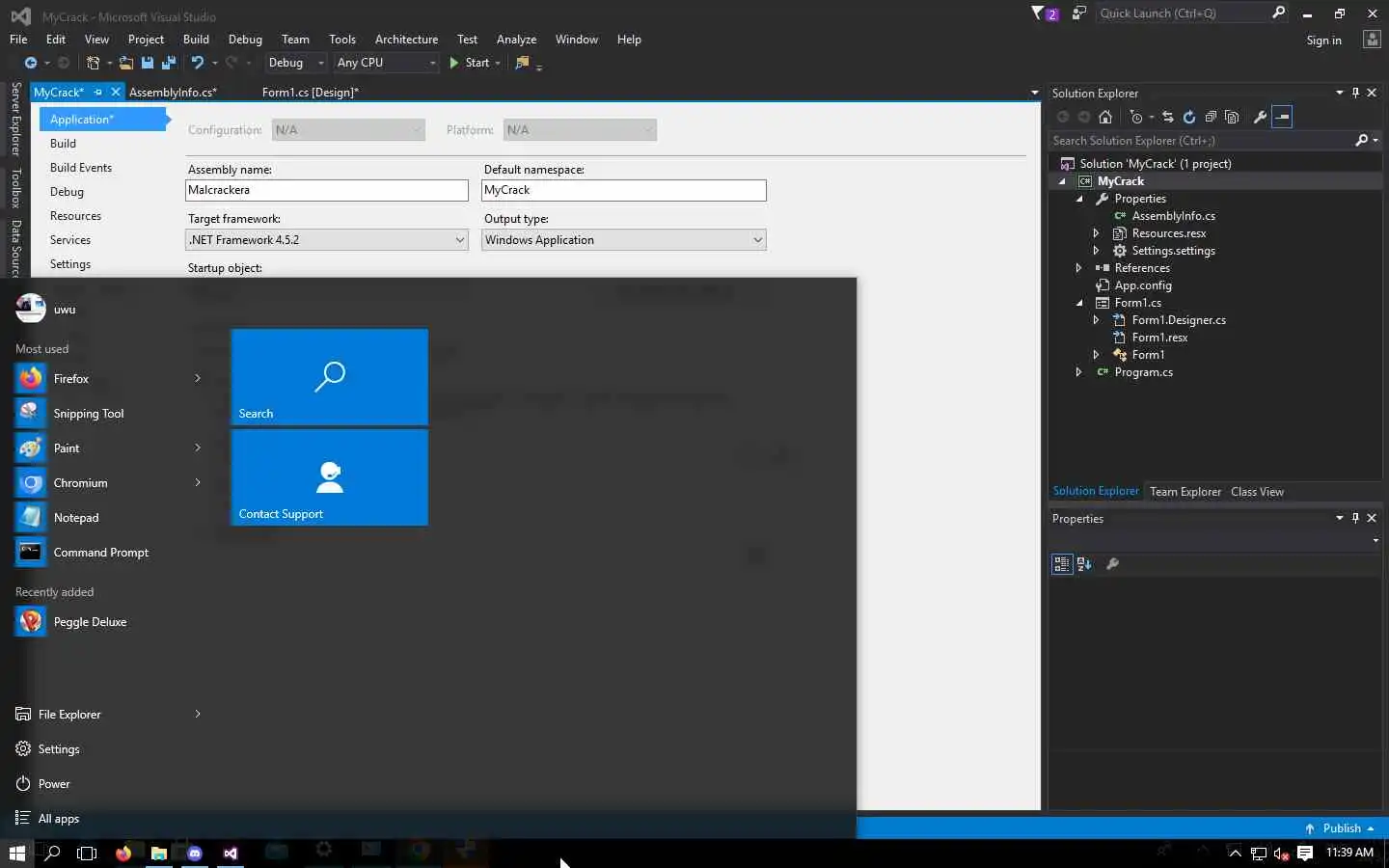Click the Alphabetical sort icon in Properties panel
Viewport: 1389px width, 868px height.
[1084, 564]
